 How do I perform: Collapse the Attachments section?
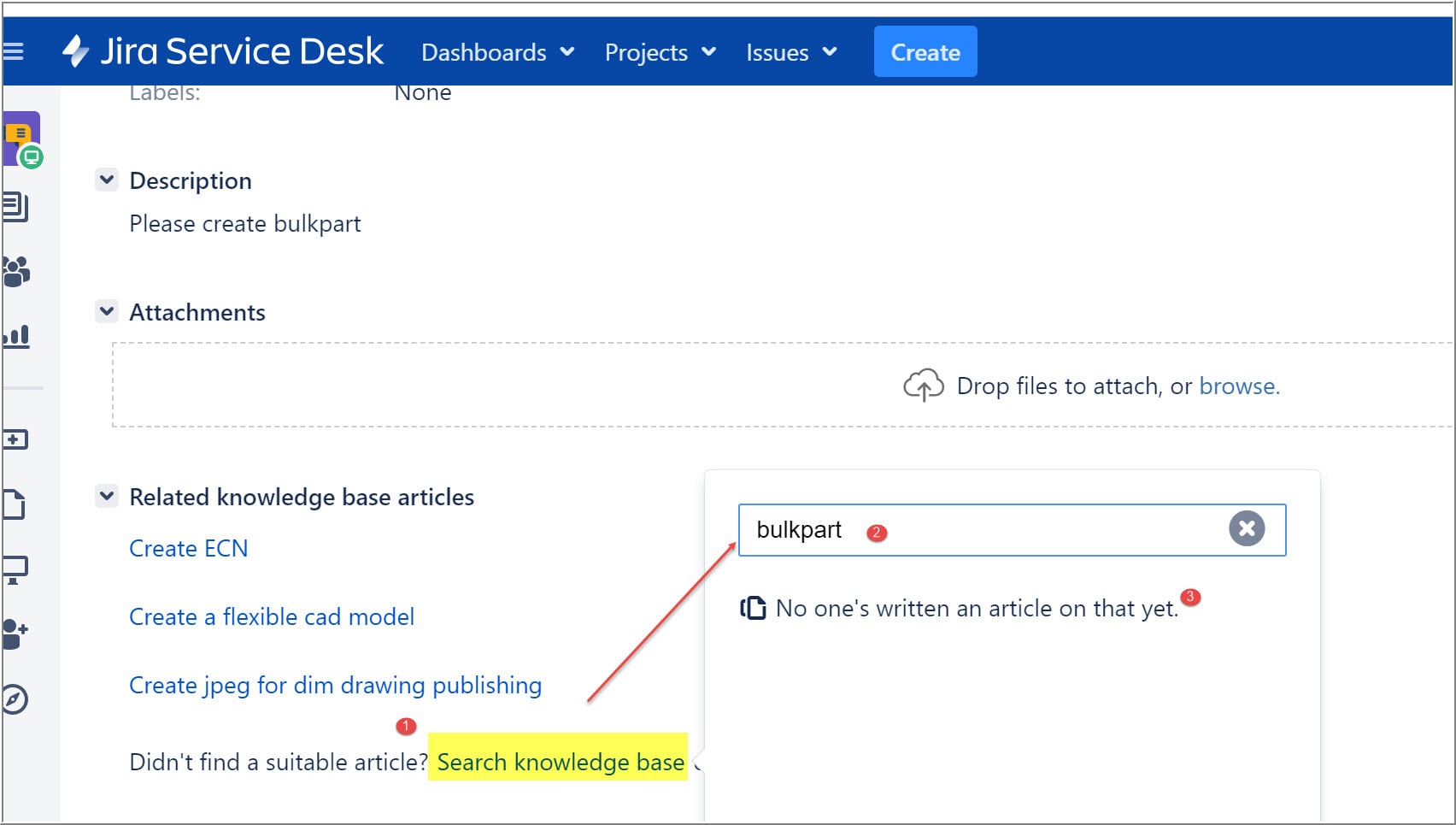coord(107,311)
